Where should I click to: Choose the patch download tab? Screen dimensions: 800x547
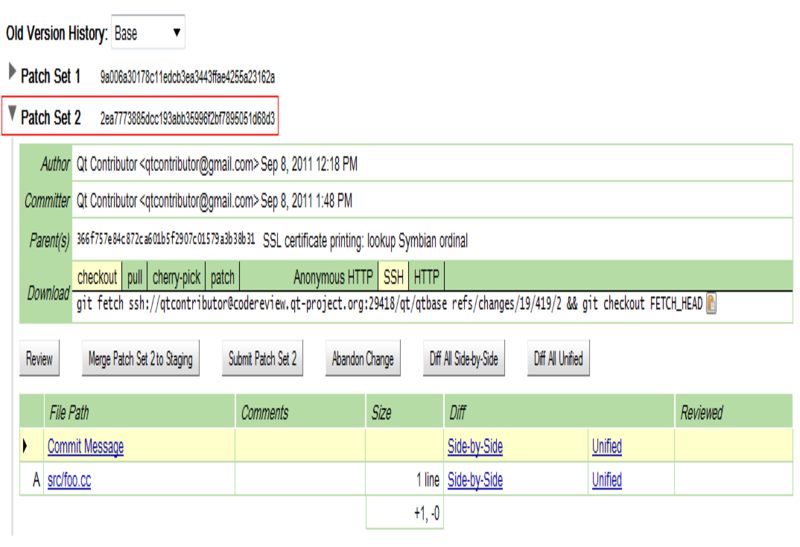coord(222,277)
